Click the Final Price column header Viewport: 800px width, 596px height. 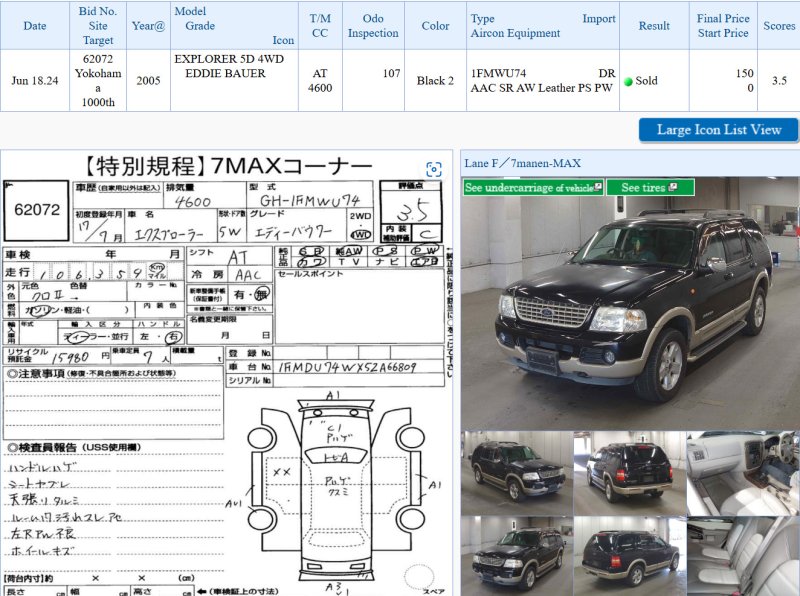(722, 19)
